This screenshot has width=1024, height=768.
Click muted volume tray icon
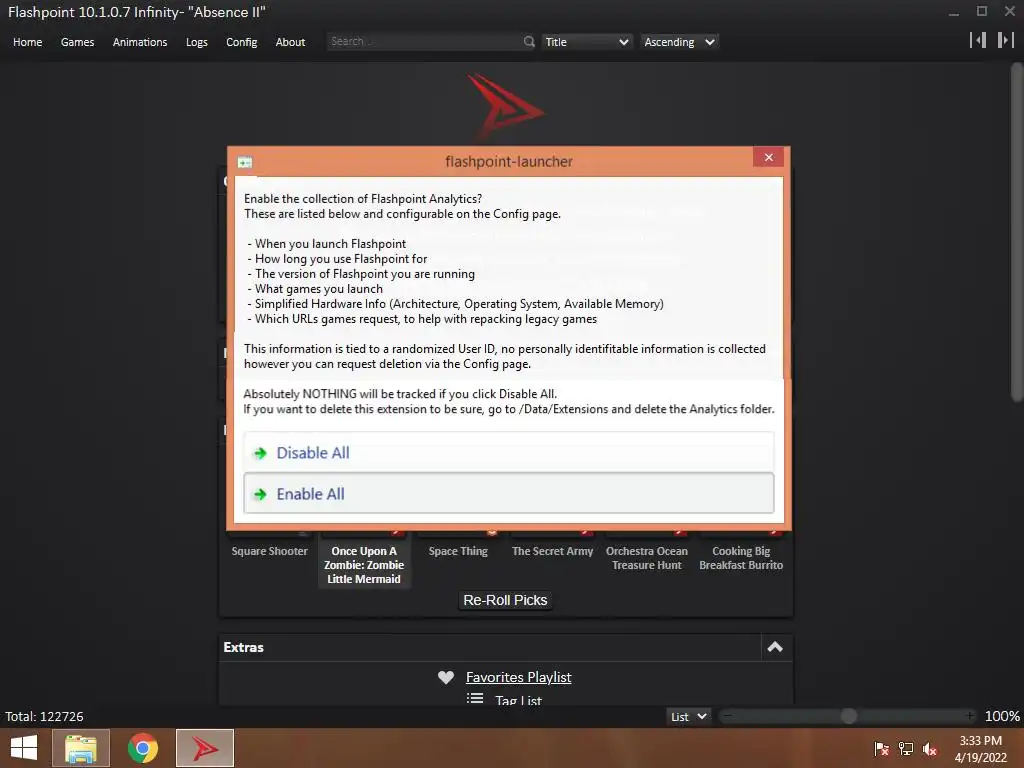[x=930, y=748]
